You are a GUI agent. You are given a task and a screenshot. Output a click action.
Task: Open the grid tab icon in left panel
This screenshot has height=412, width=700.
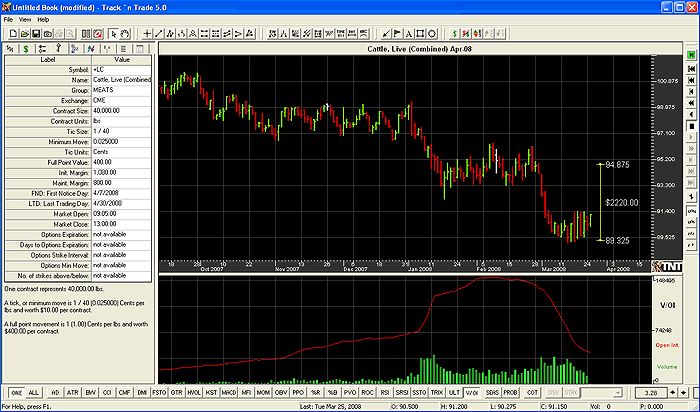123,49
